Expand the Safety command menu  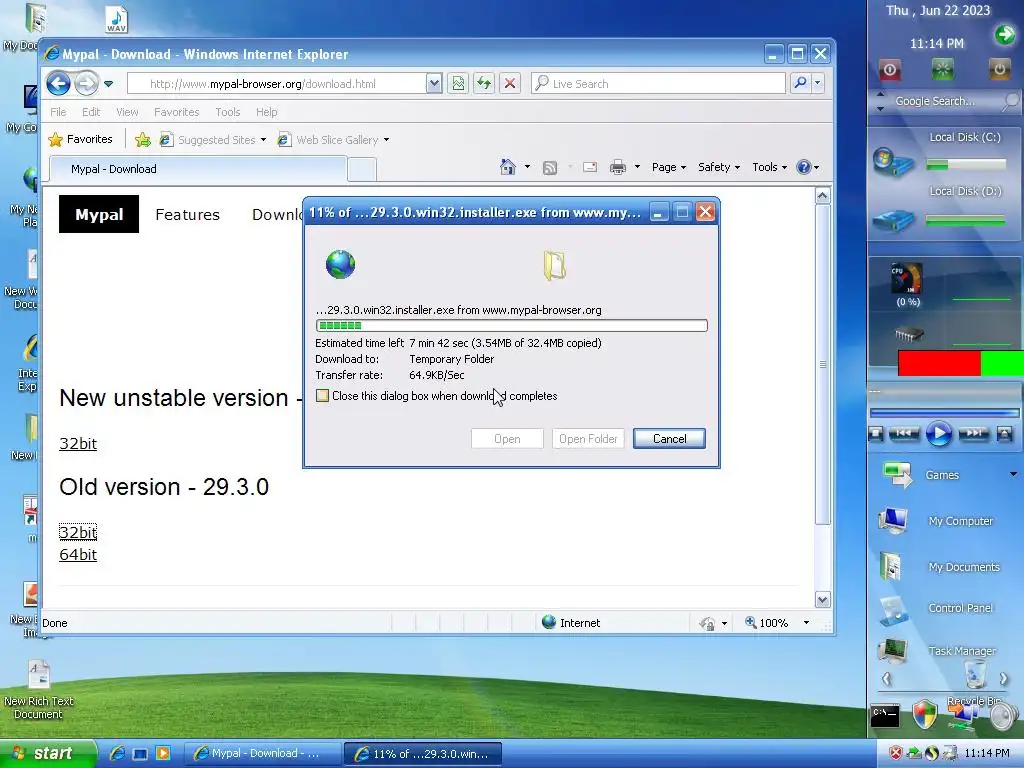(718, 167)
